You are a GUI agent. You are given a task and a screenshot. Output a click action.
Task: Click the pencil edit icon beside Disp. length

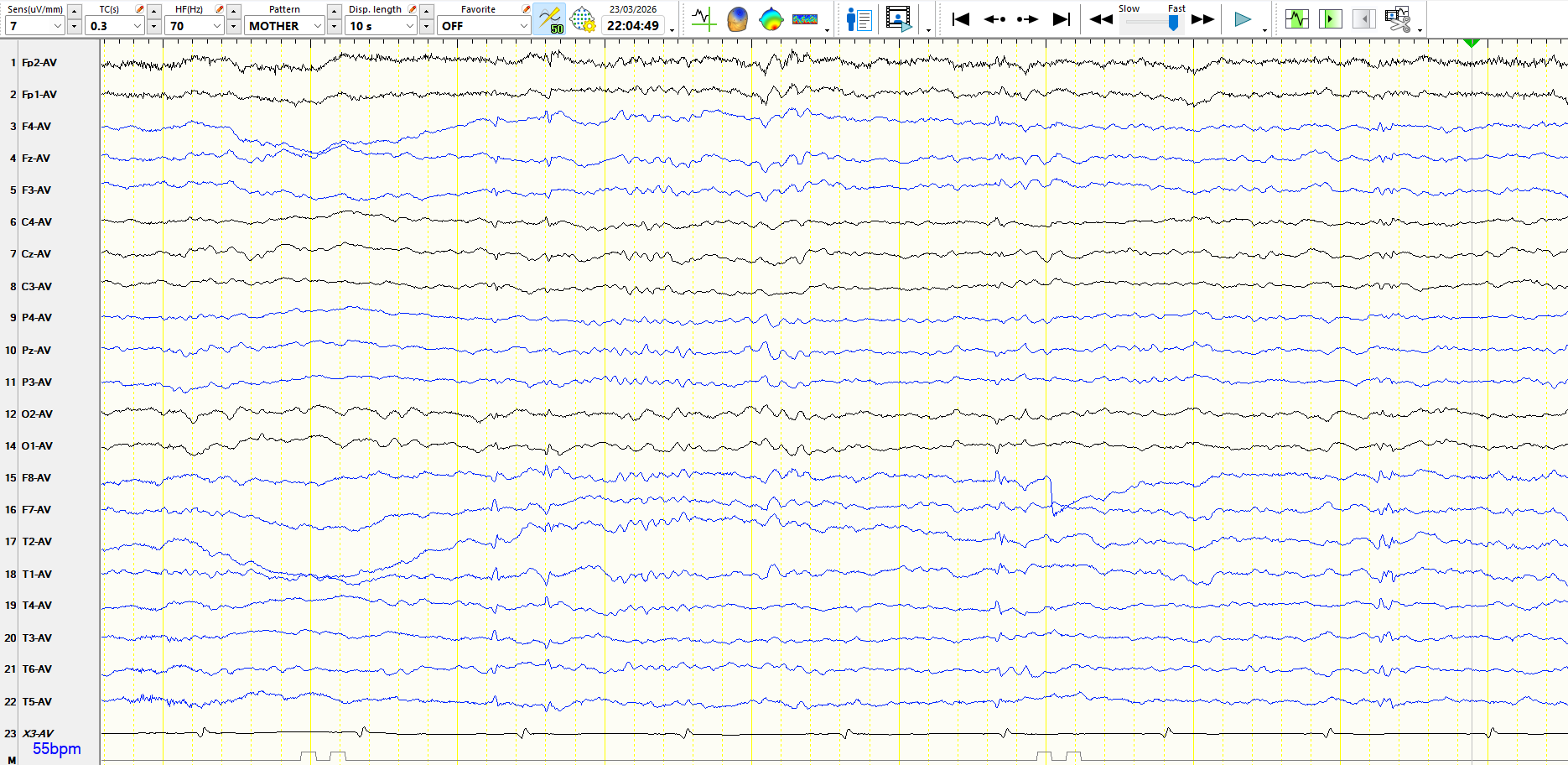point(412,9)
